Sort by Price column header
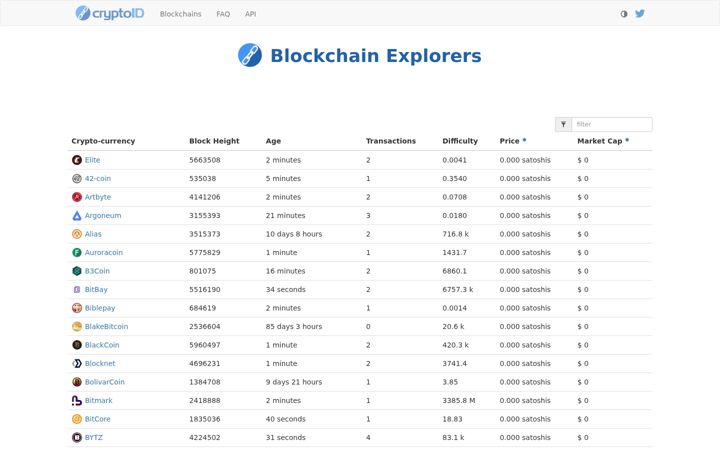 click(509, 141)
